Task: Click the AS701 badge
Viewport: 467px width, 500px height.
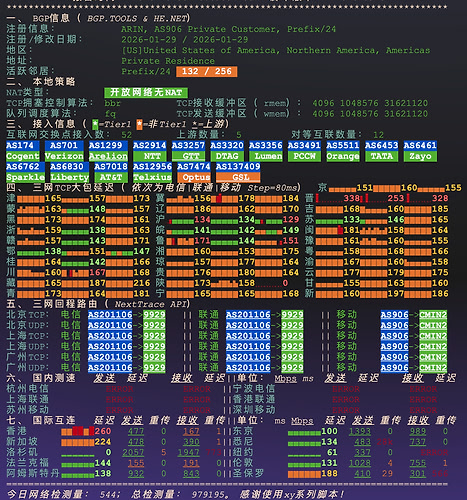Action: pyautogui.click(x=64, y=145)
